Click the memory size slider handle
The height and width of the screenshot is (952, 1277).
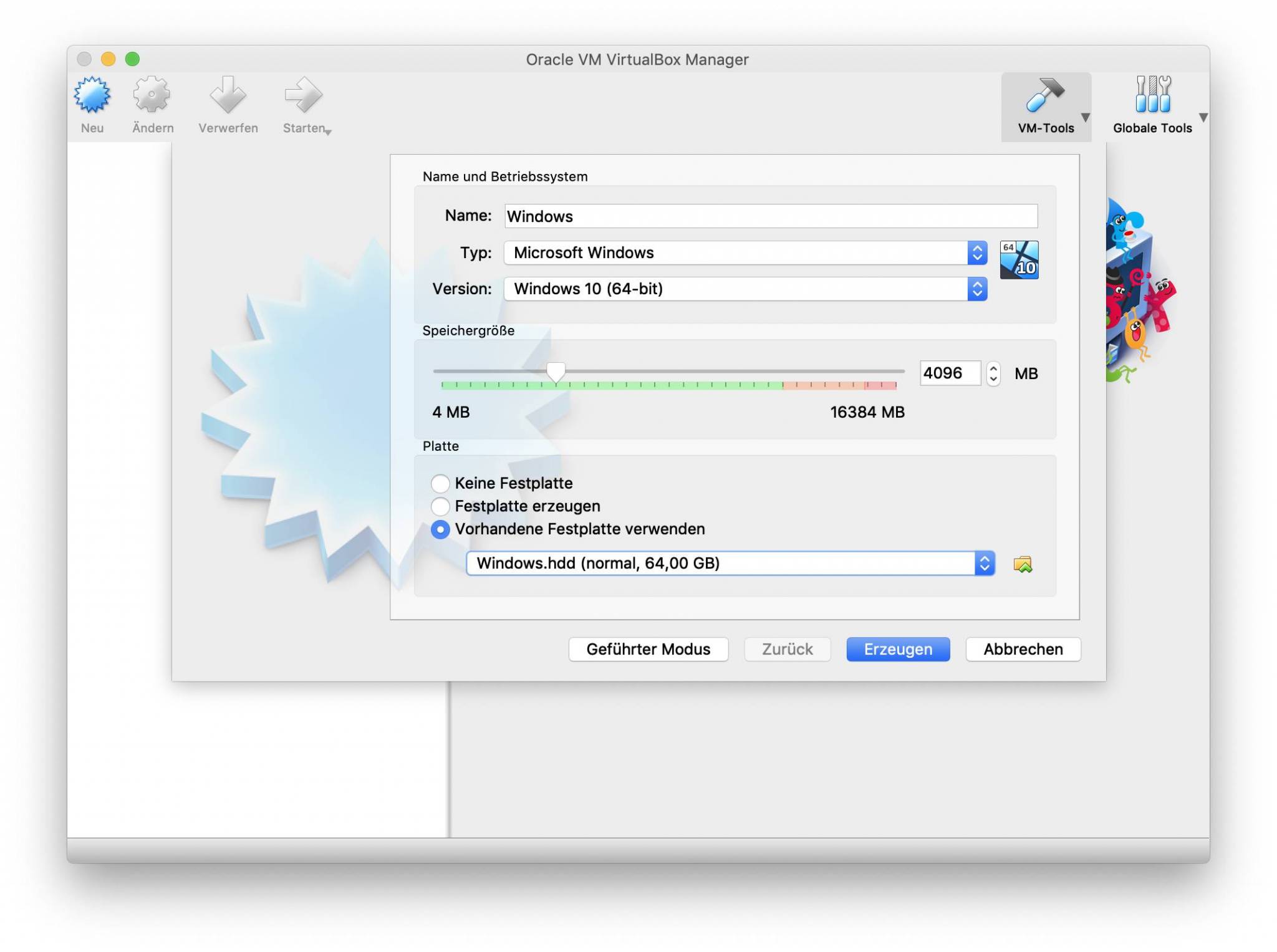(556, 372)
